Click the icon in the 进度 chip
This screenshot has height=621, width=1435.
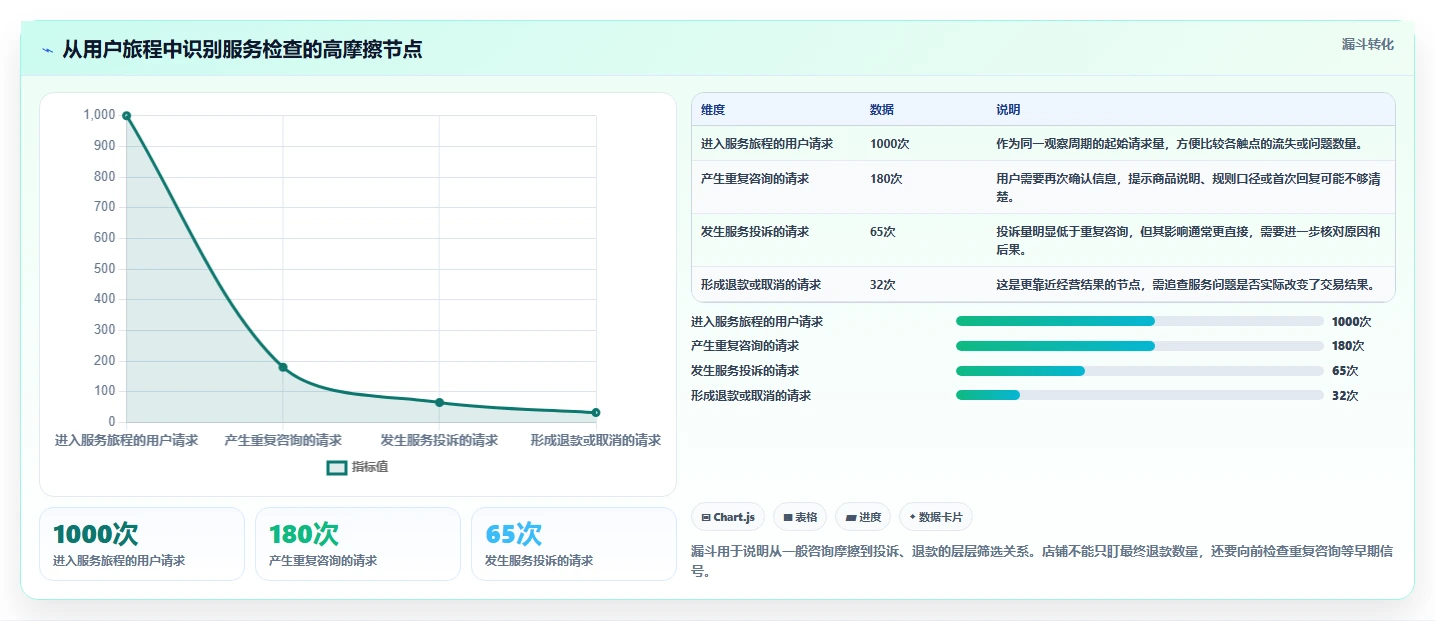click(x=851, y=518)
